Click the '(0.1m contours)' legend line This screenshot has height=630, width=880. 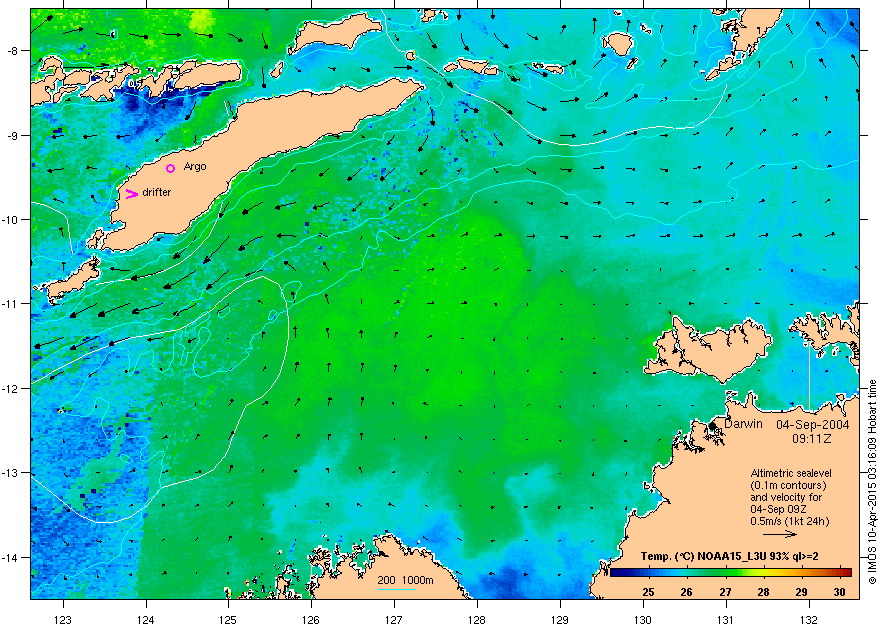[789, 485]
